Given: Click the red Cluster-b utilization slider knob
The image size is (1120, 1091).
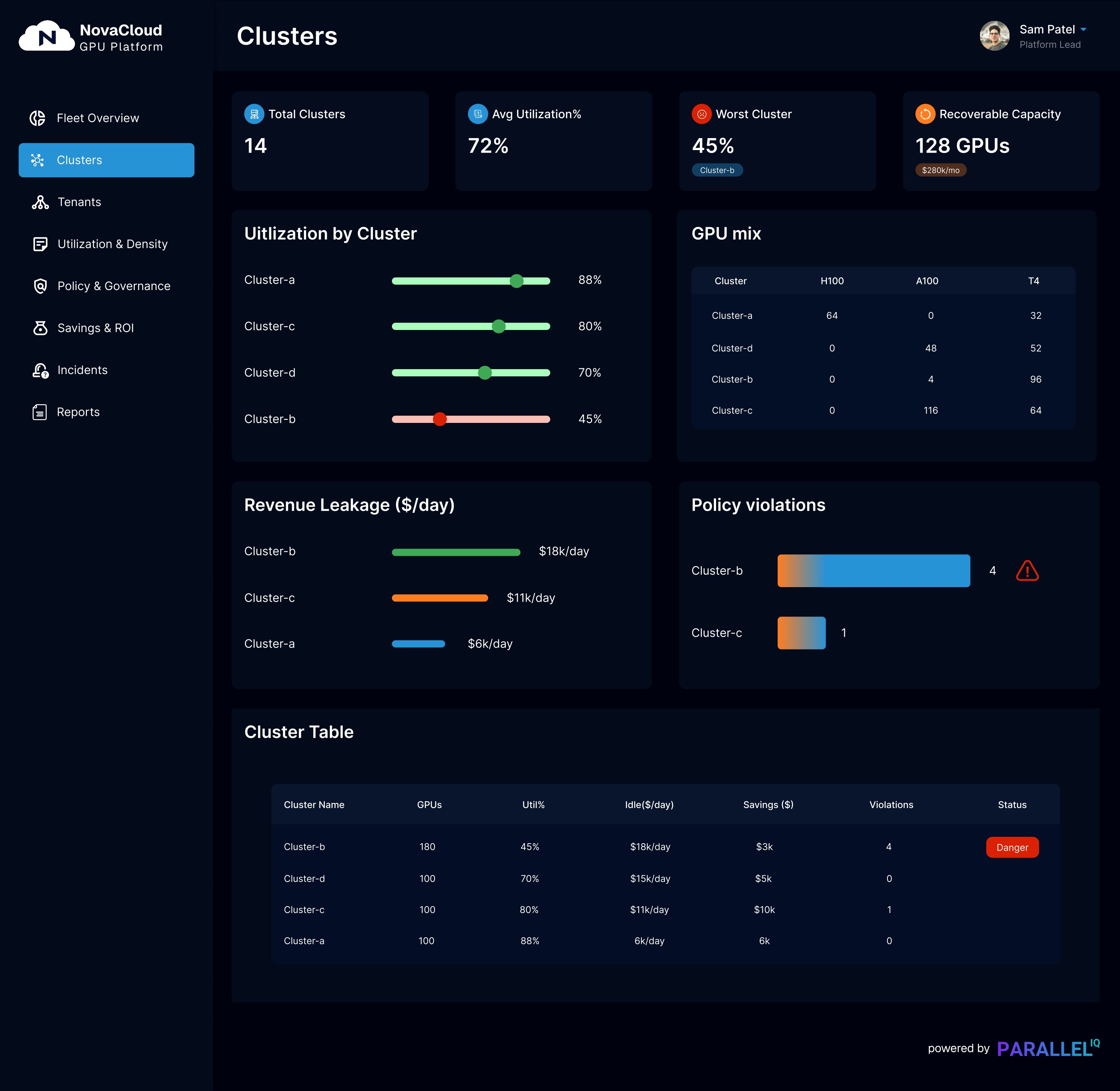Looking at the screenshot, I should [x=440, y=420].
